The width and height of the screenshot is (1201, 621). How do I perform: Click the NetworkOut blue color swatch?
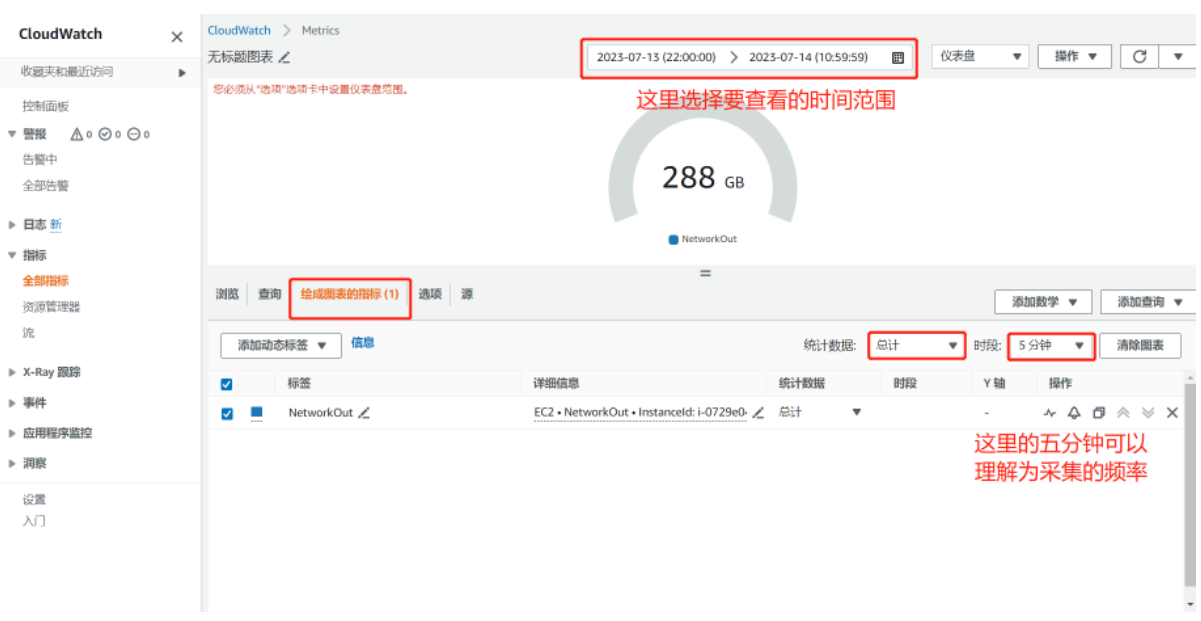tap(257, 412)
